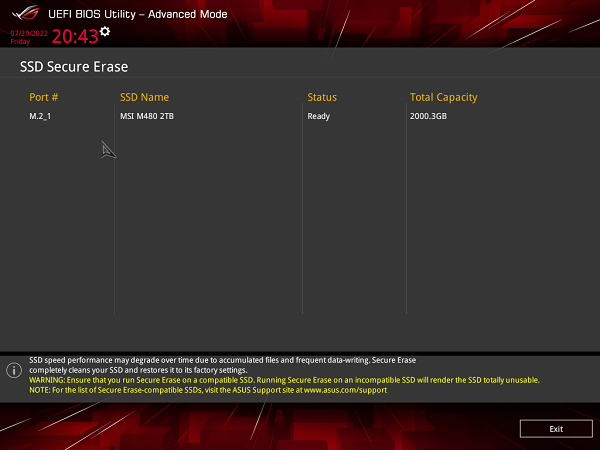Select the M.2_1 port entry

coord(40,117)
